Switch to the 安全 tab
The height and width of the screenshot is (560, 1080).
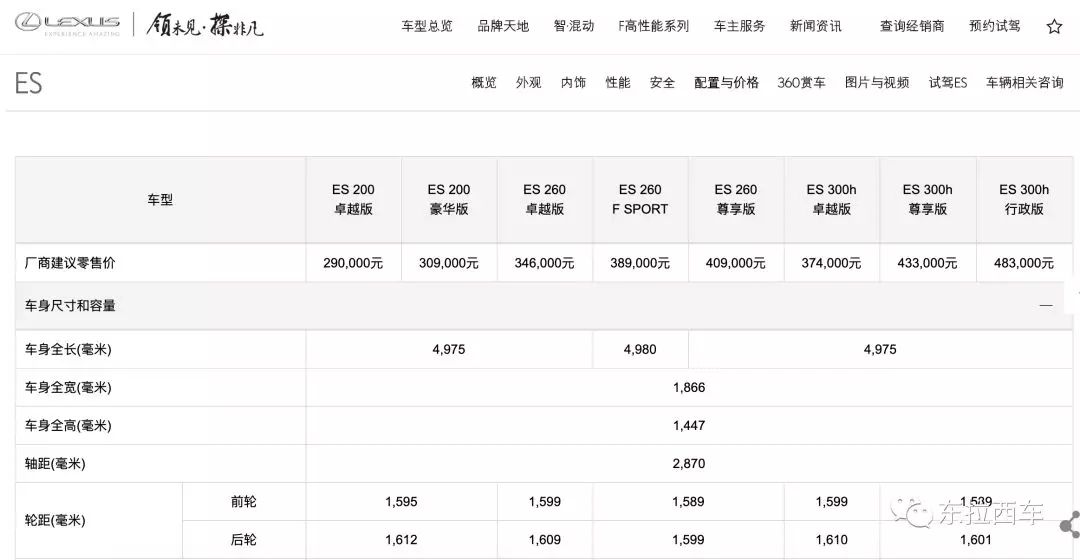coord(662,83)
